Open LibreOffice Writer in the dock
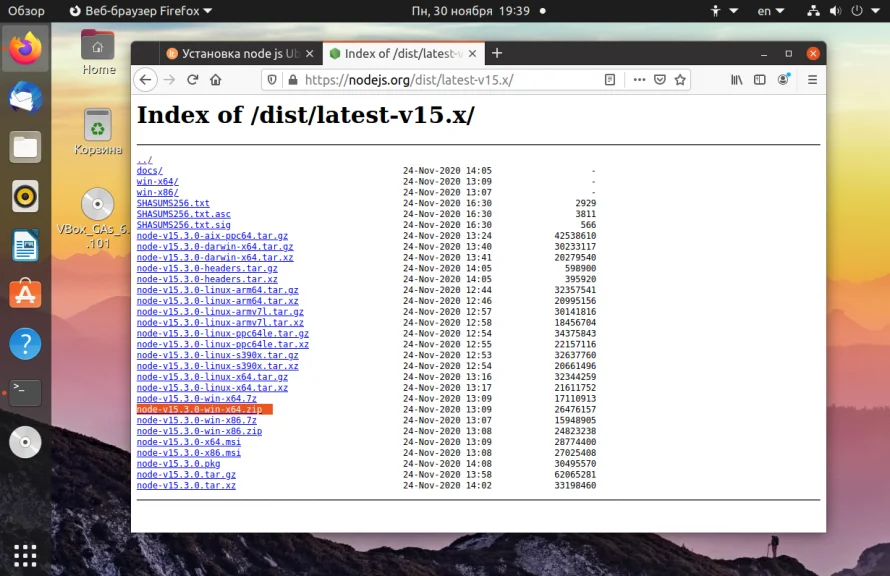Screen dimensions: 890x576 [25, 246]
